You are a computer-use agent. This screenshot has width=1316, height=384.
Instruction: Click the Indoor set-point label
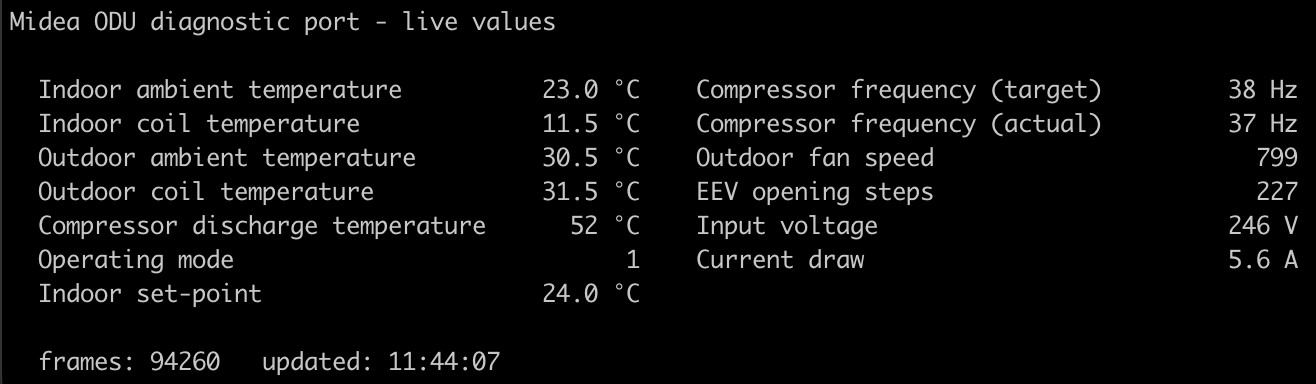pyautogui.click(x=150, y=294)
